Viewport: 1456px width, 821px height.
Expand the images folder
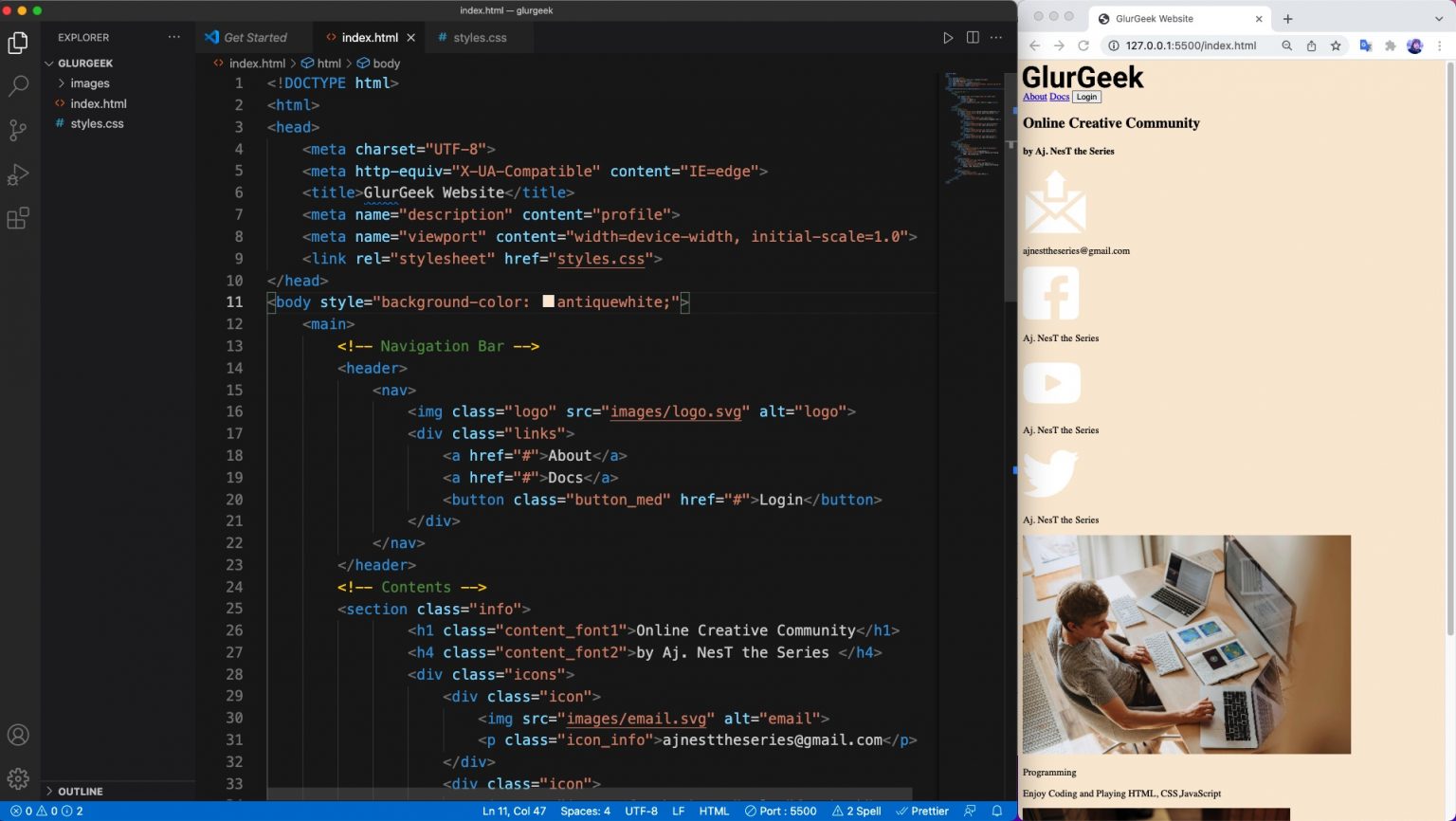(89, 83)
